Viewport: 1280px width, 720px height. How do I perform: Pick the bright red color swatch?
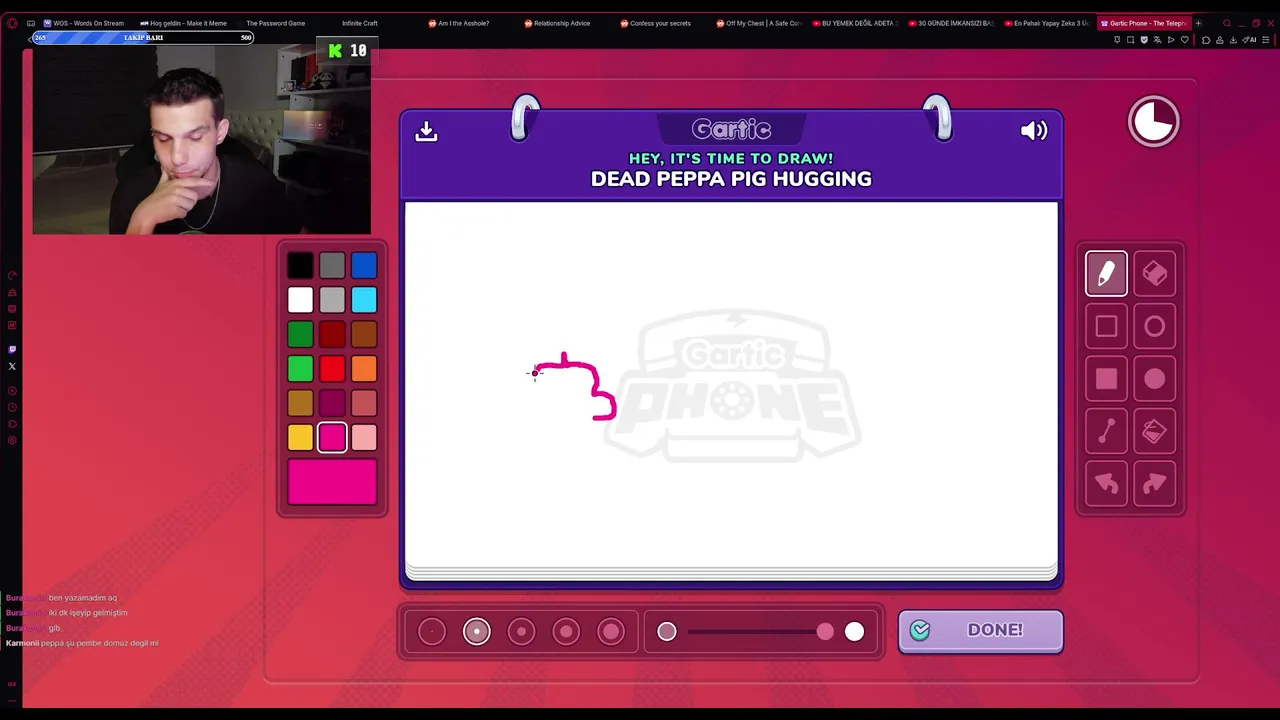332,369
